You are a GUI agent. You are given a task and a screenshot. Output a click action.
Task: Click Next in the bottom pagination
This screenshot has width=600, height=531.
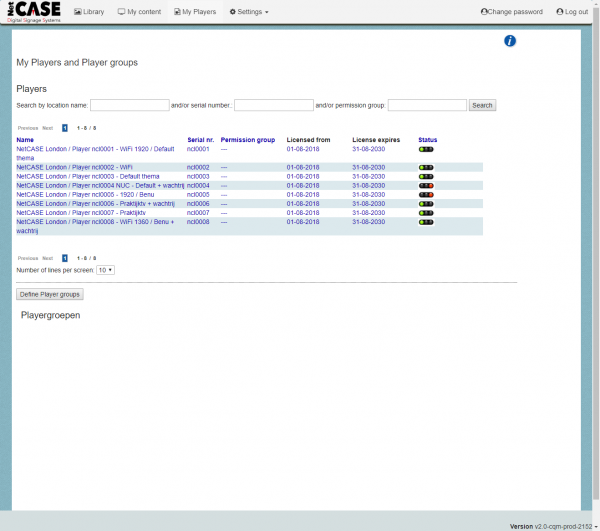(x=47, y=258)
